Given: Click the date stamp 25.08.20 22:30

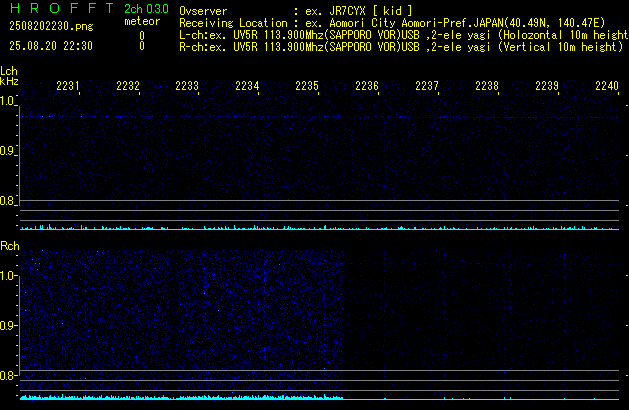Looking at the screenshot, I should (x=51, y=46).
